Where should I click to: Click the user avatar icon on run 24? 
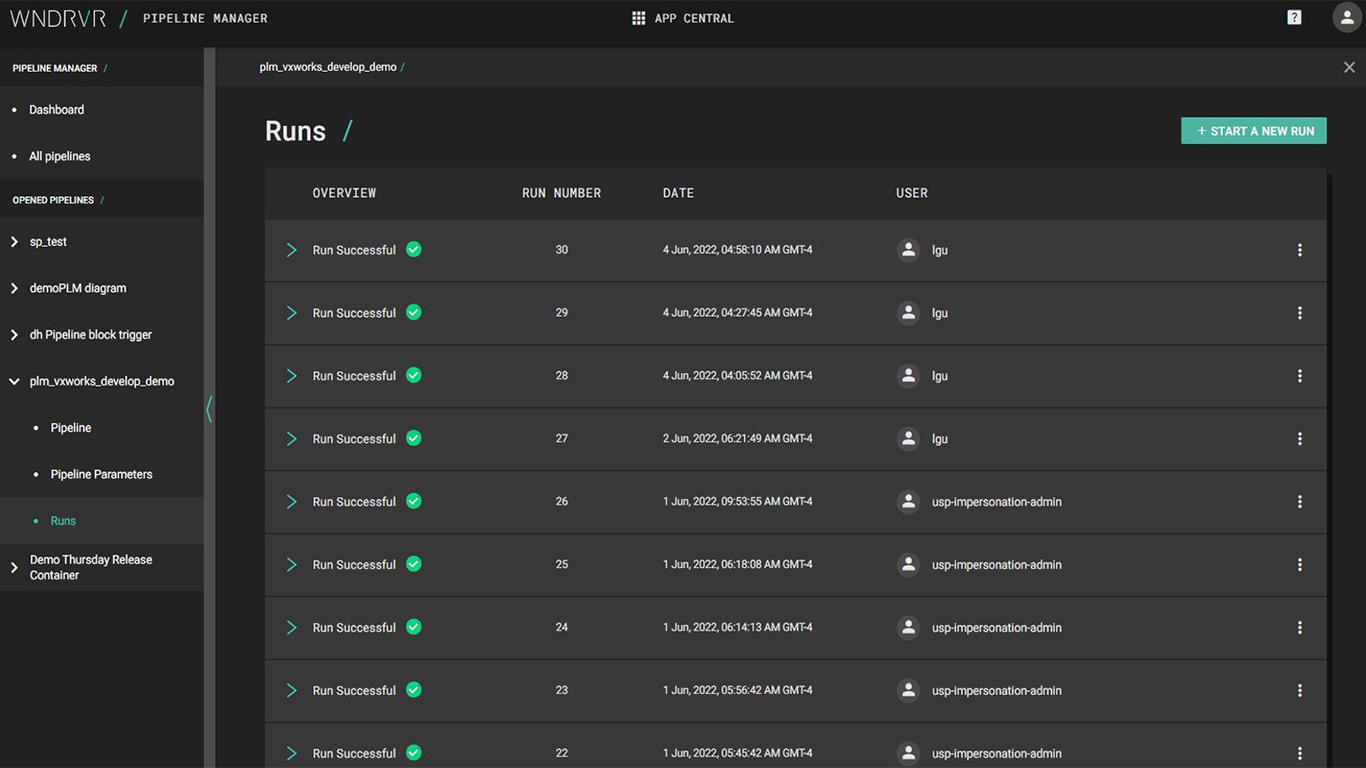tap(908, 628)
